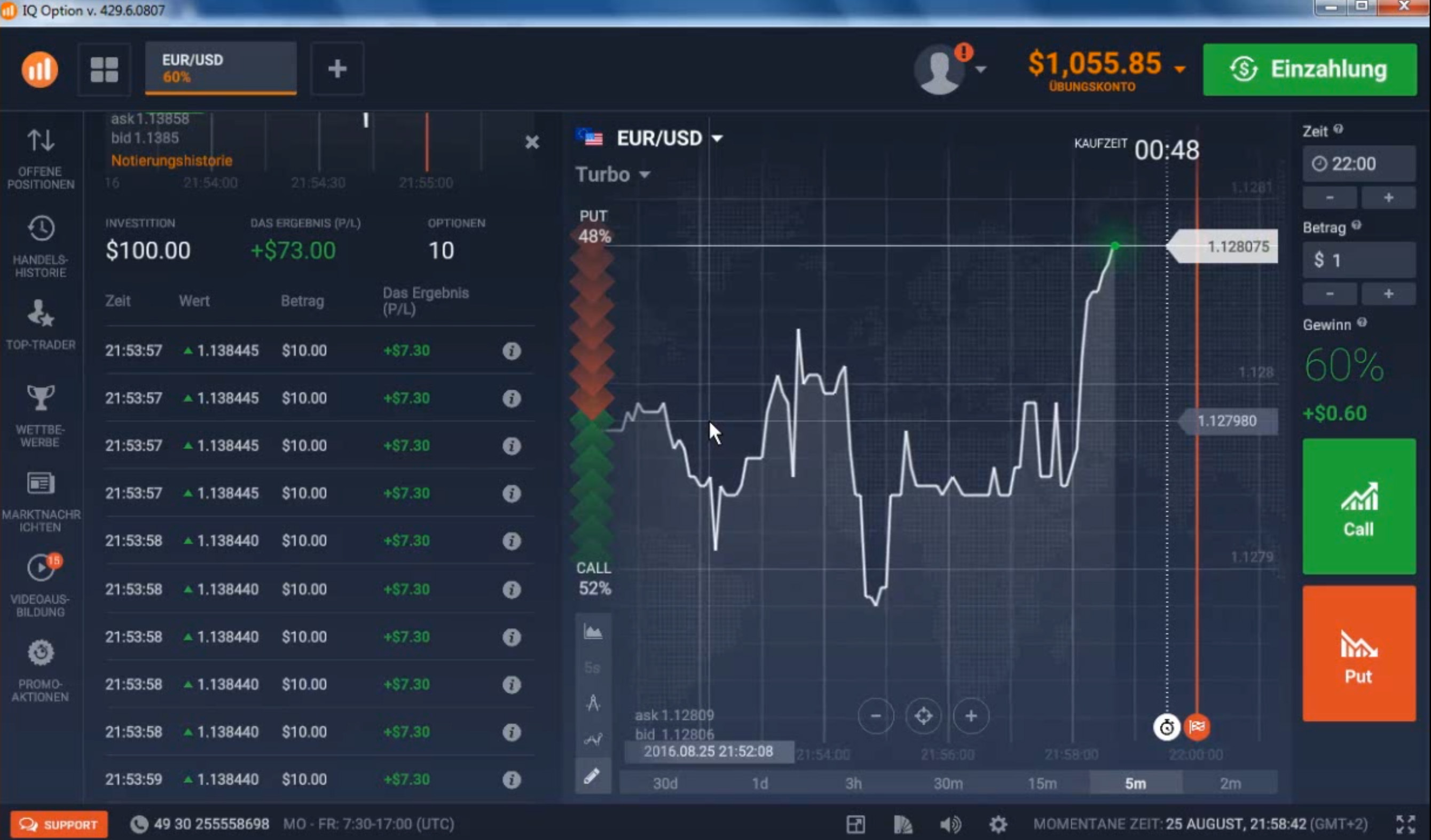Show info for first 21:53:57 trade

coord(511,351)
